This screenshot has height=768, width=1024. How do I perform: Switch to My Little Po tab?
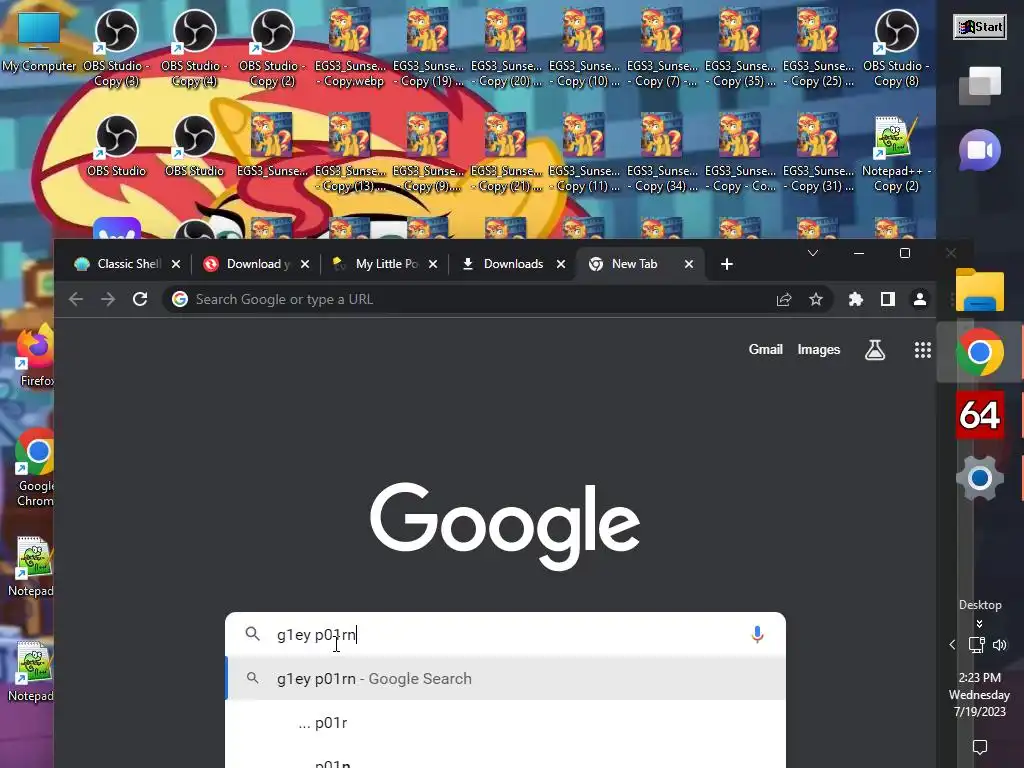385,264
